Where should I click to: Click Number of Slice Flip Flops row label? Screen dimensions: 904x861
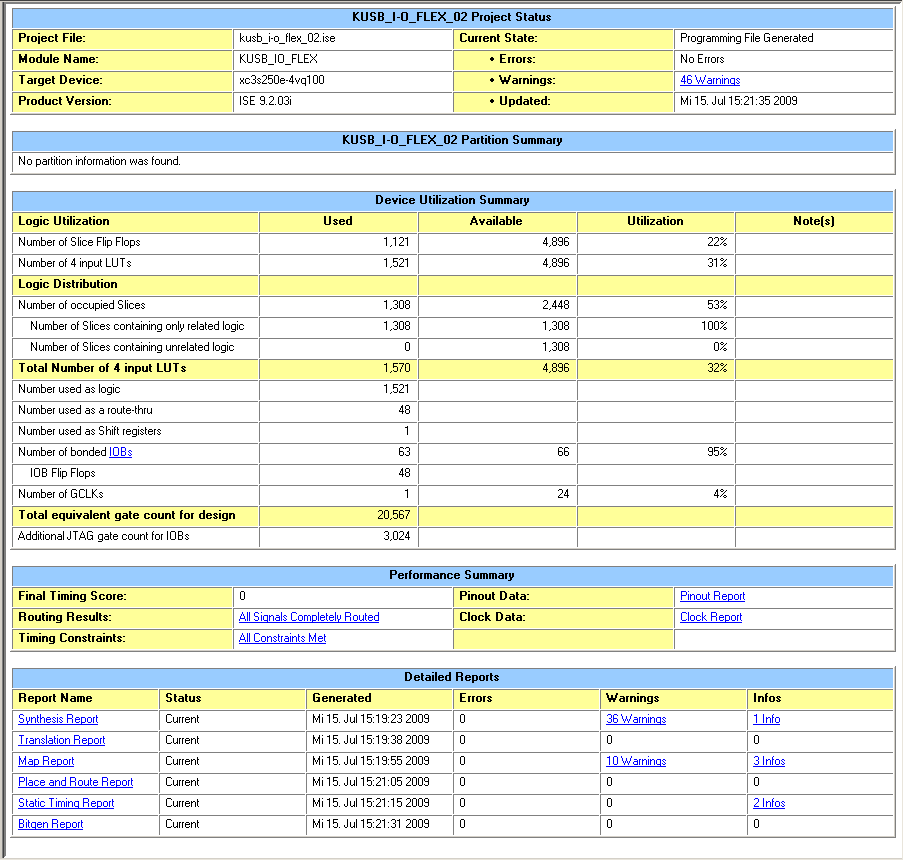(79, 242)
